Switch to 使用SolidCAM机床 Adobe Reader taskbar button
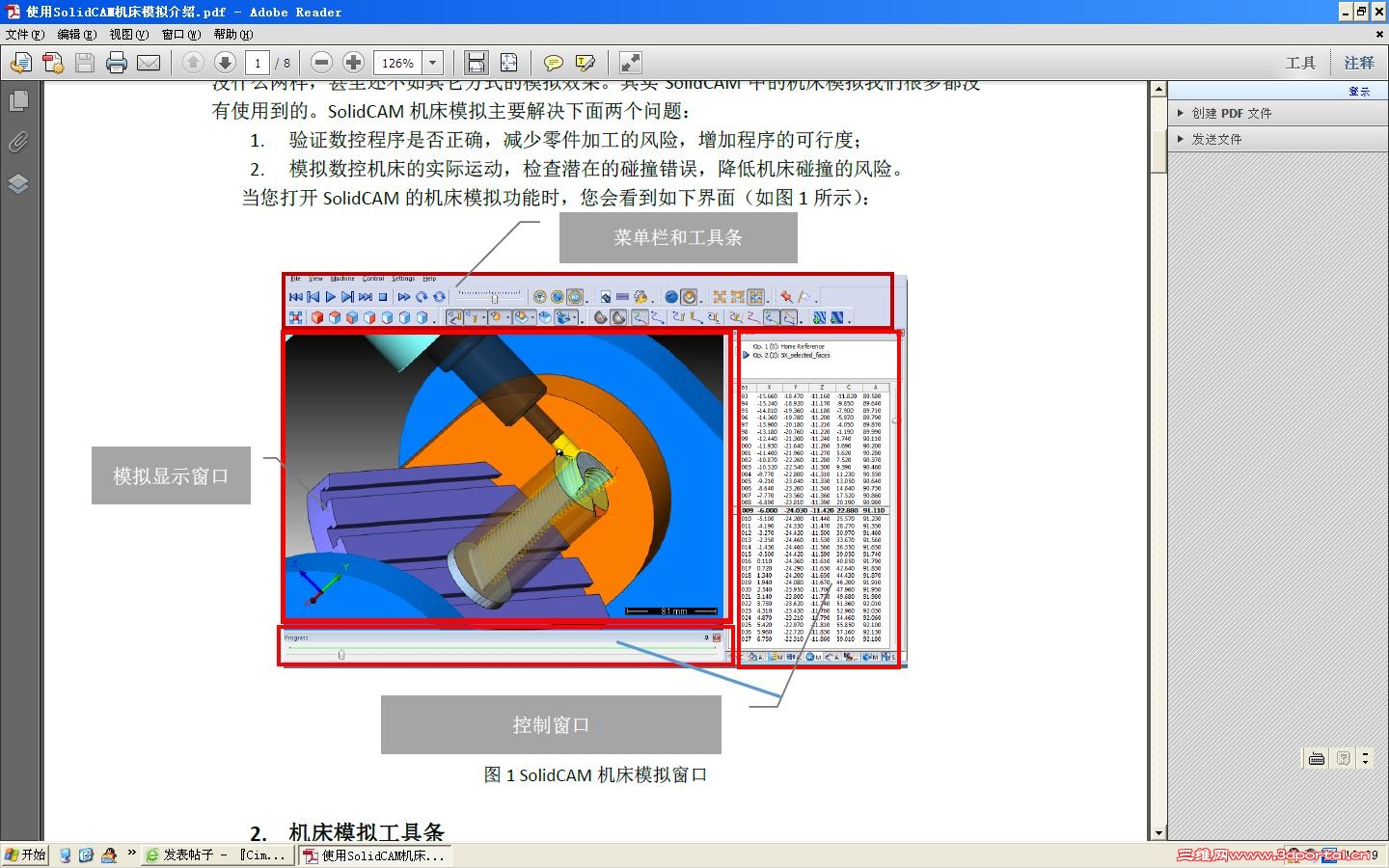1389x868 pixels. (x=374, y=855)
